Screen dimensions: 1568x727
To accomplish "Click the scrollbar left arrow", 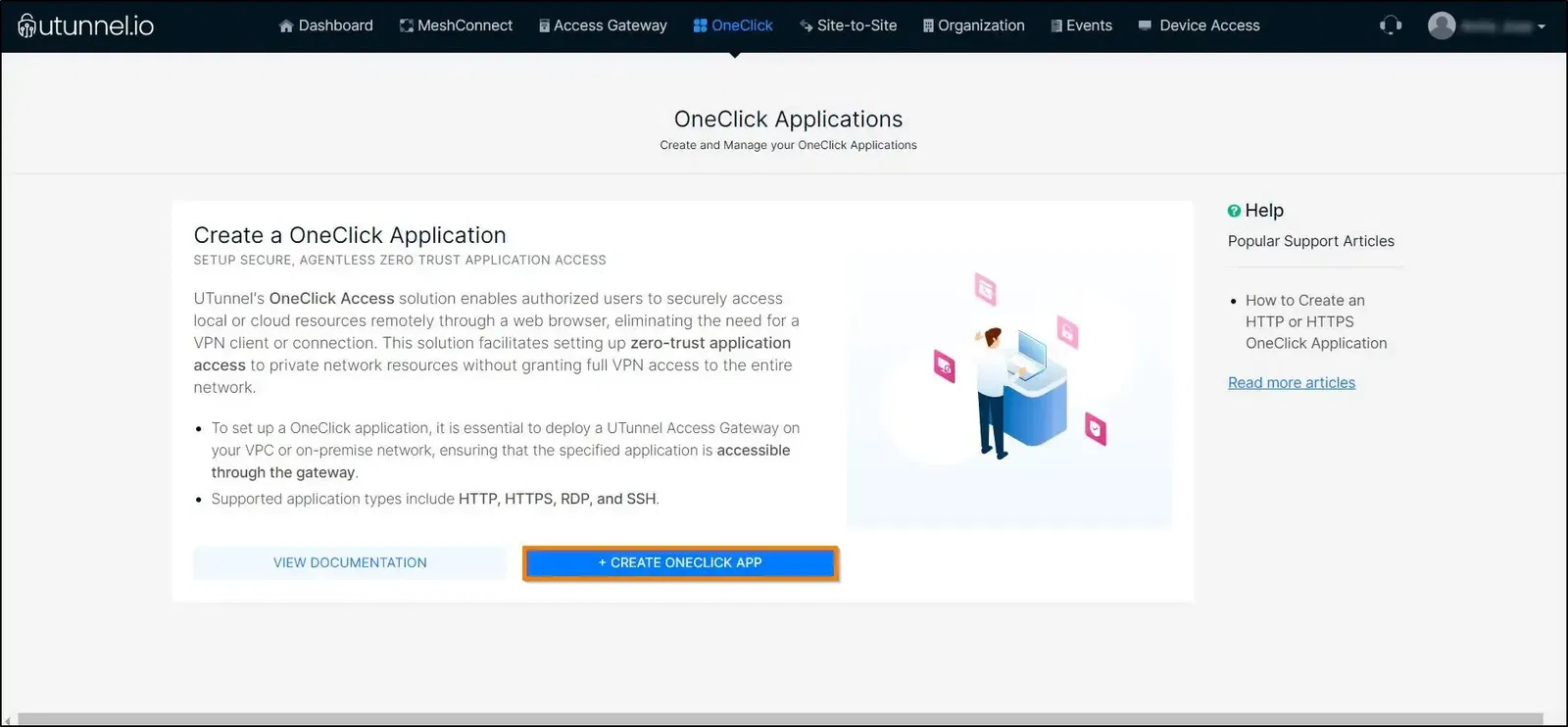I will 8,719.
